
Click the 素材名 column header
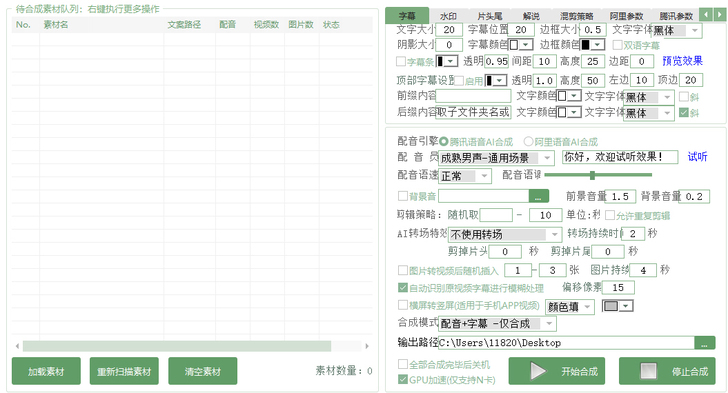pyautogui.click(x=56, y=25)
